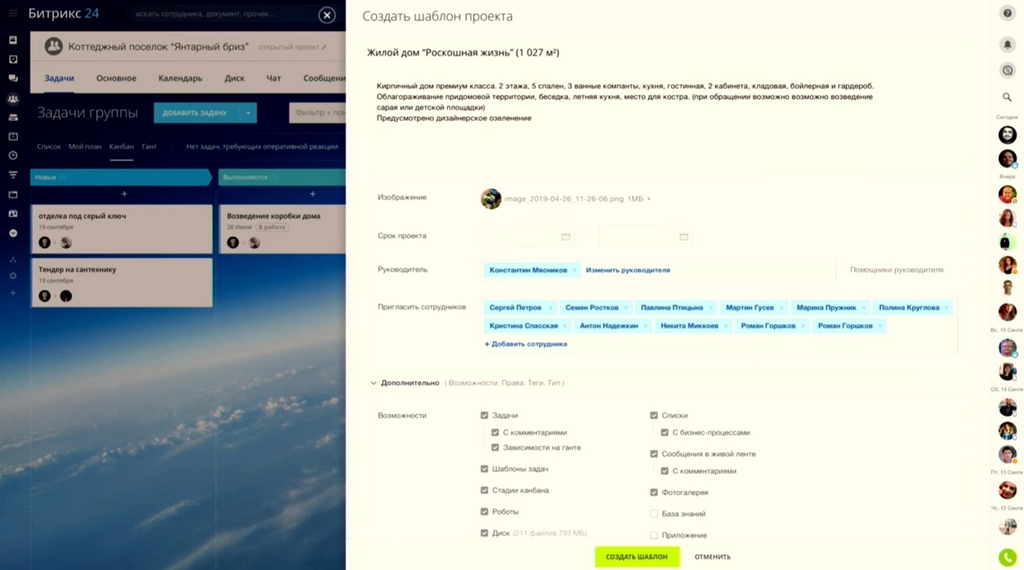Toggle С комментариями checkbox under Задачи
This screenshot has width=1024, height=570.
click(495, 432)
